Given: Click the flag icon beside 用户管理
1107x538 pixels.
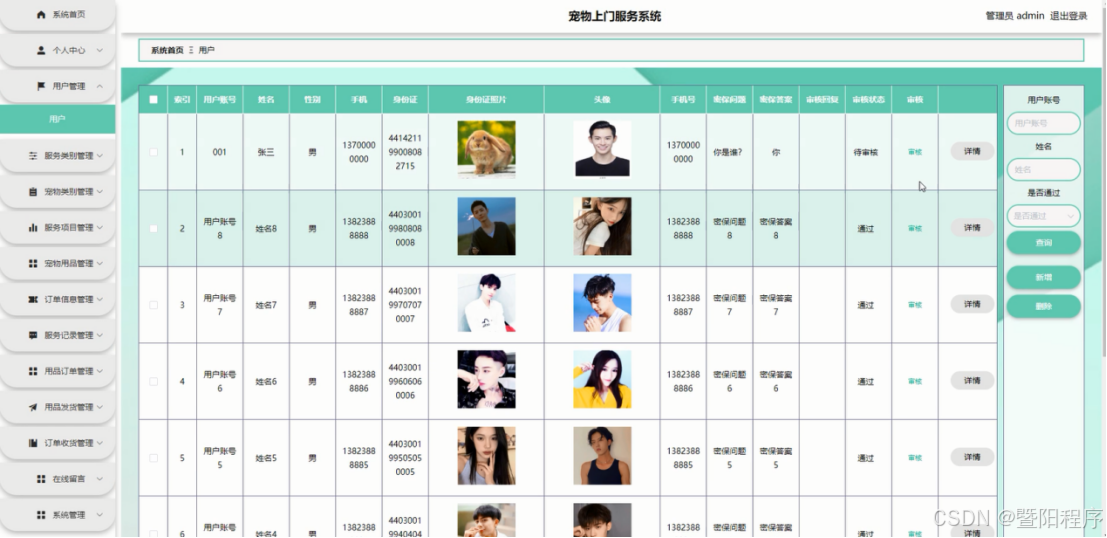Looking at the screenshot, I should (41, 86).
